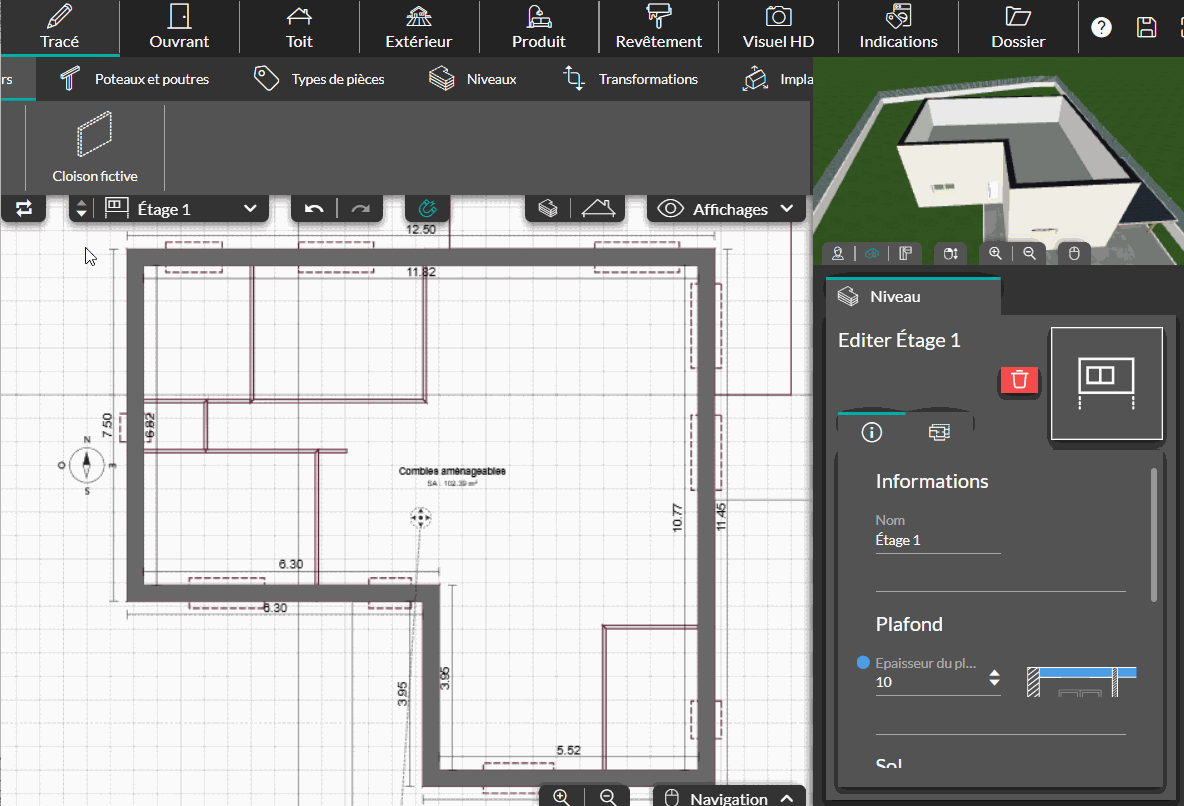Click the Plafond section heading

point(908,624)
